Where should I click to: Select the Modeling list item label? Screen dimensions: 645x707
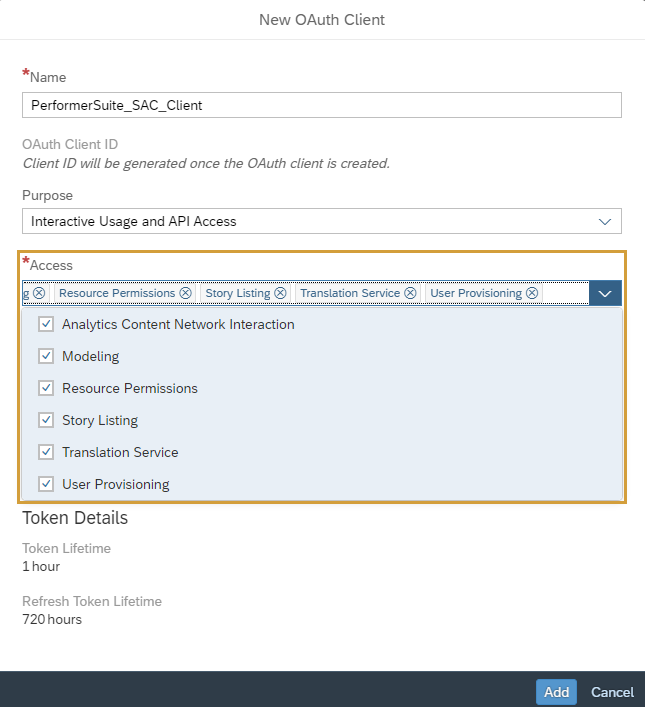point(90,356)
